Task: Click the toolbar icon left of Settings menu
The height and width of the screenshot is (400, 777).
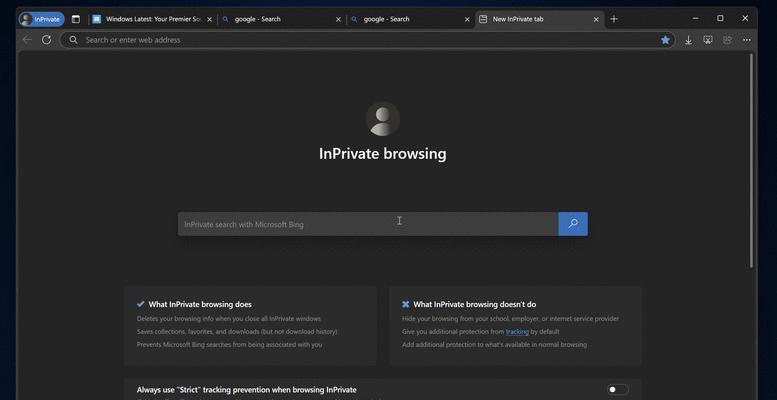Action: (x=727, y=40)
